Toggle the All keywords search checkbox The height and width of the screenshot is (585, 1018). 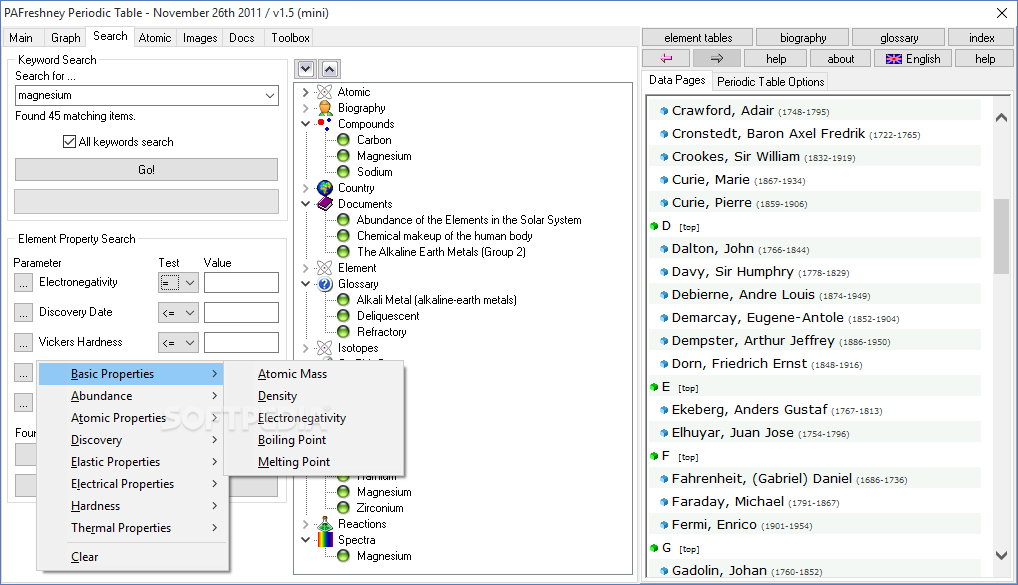tap(70, 142)
